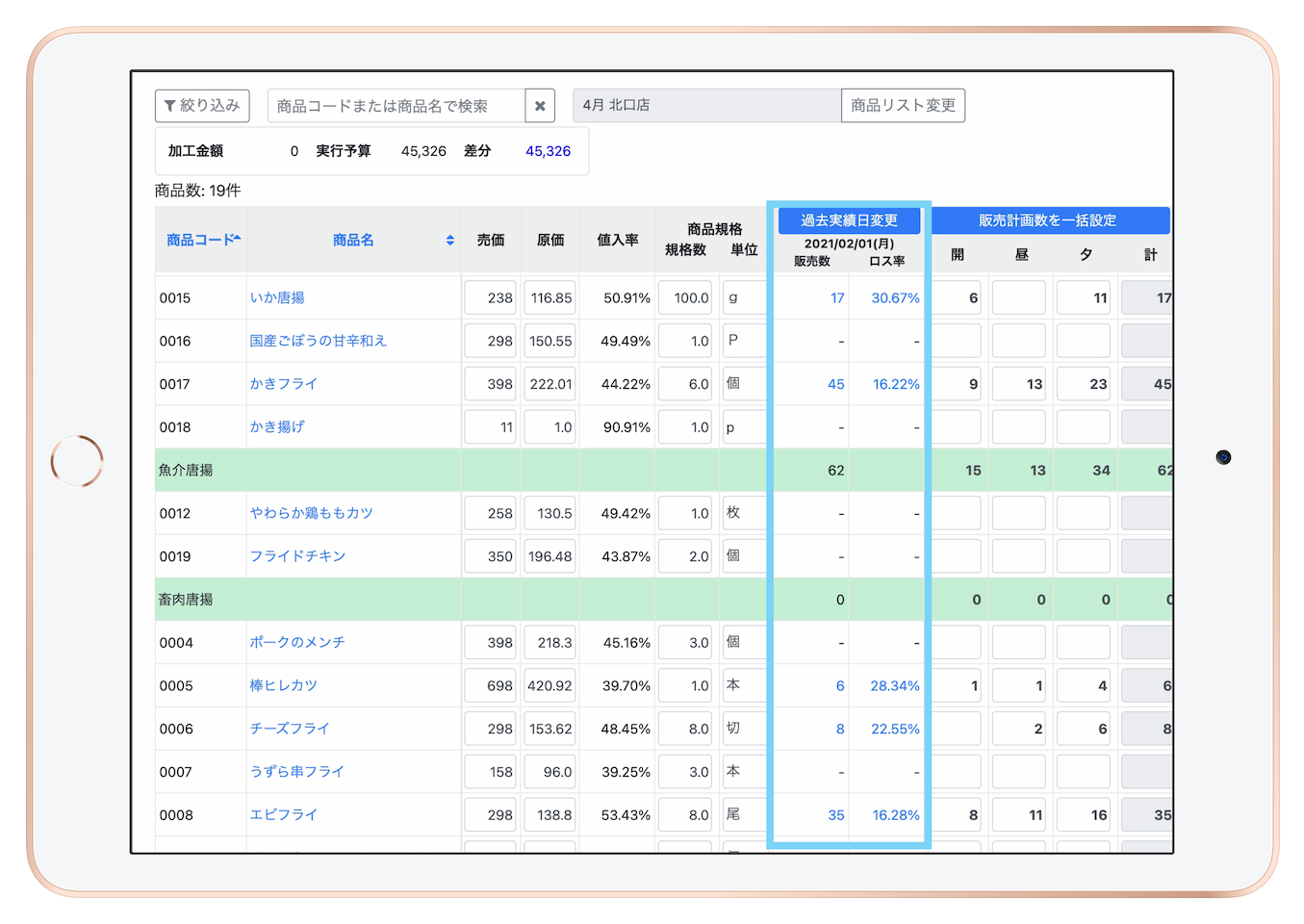This screenshot has height=924, width=1304.
Task: Open product link いか唐揚
Action: click(277, 297)
